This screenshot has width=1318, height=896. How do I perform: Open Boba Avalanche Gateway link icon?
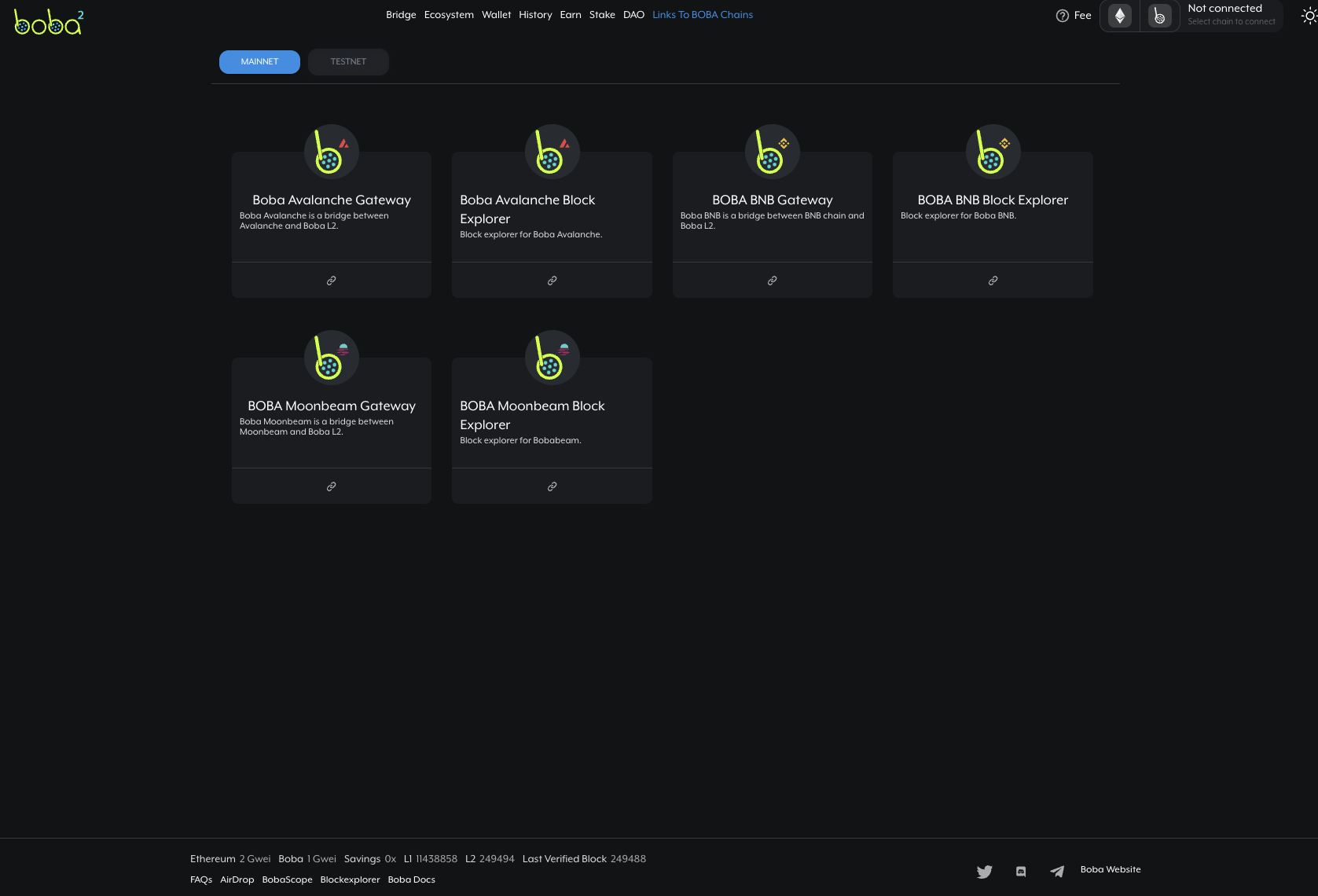click(332, 281)
